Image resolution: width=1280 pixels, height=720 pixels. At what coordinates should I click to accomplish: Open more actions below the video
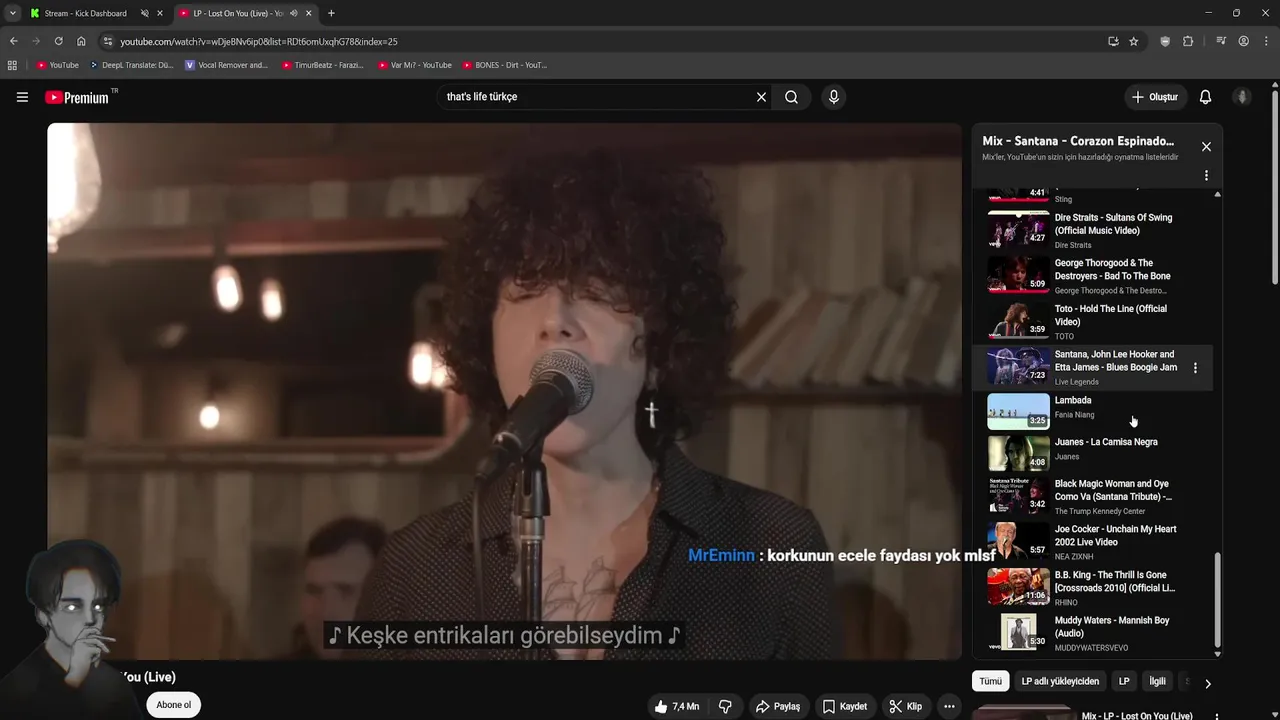click(949, 706)
